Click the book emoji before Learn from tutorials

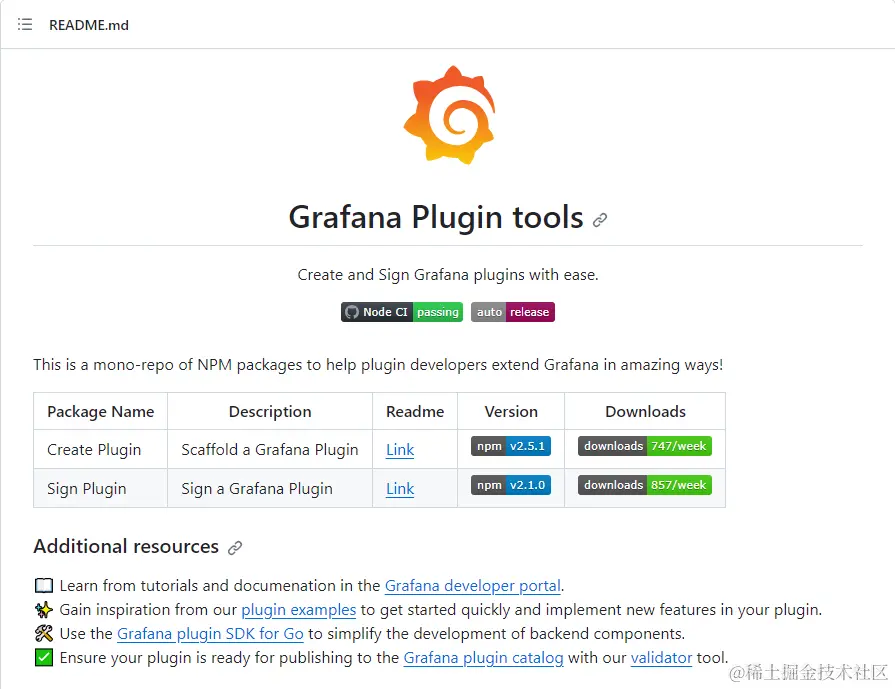coord(44,586)
